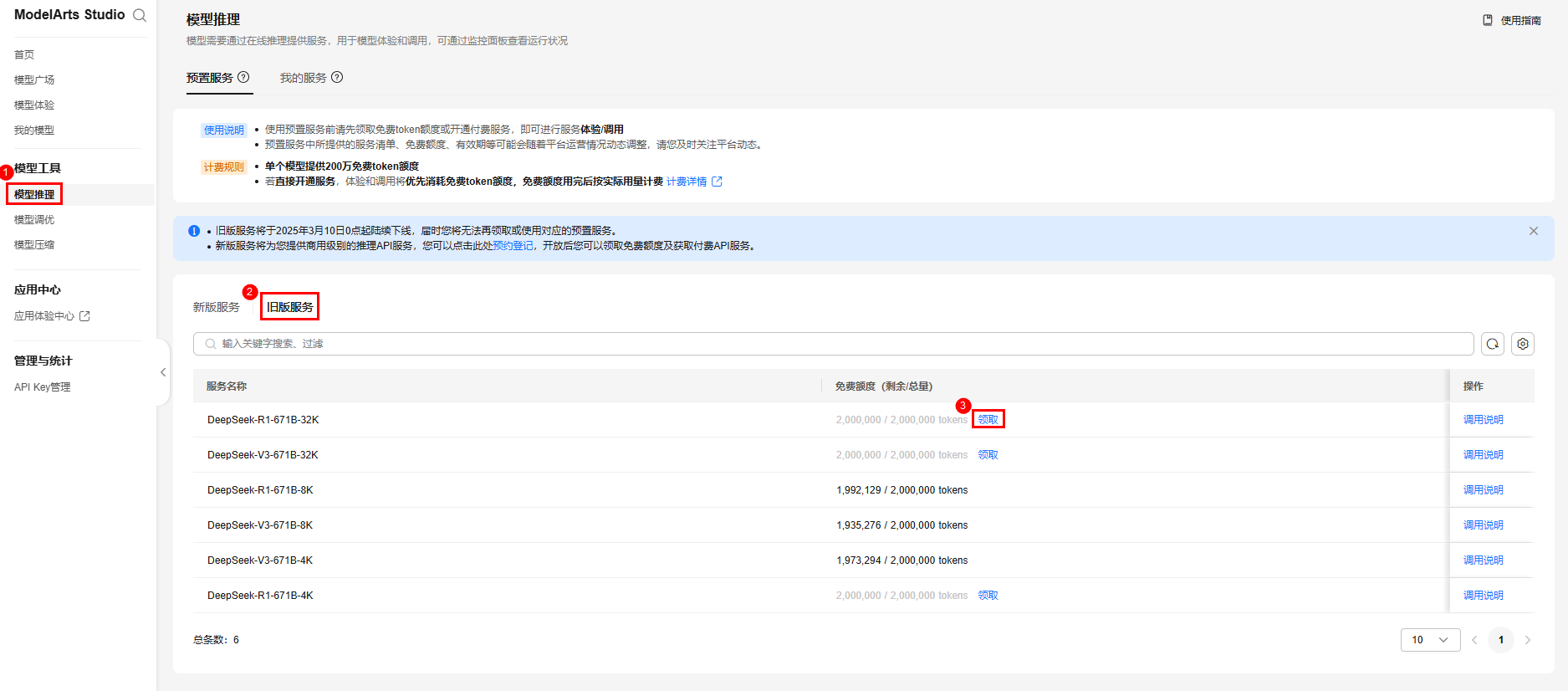Open 调用说明 for DeepSeek-V3-671B-8K

coord(1484,525)
